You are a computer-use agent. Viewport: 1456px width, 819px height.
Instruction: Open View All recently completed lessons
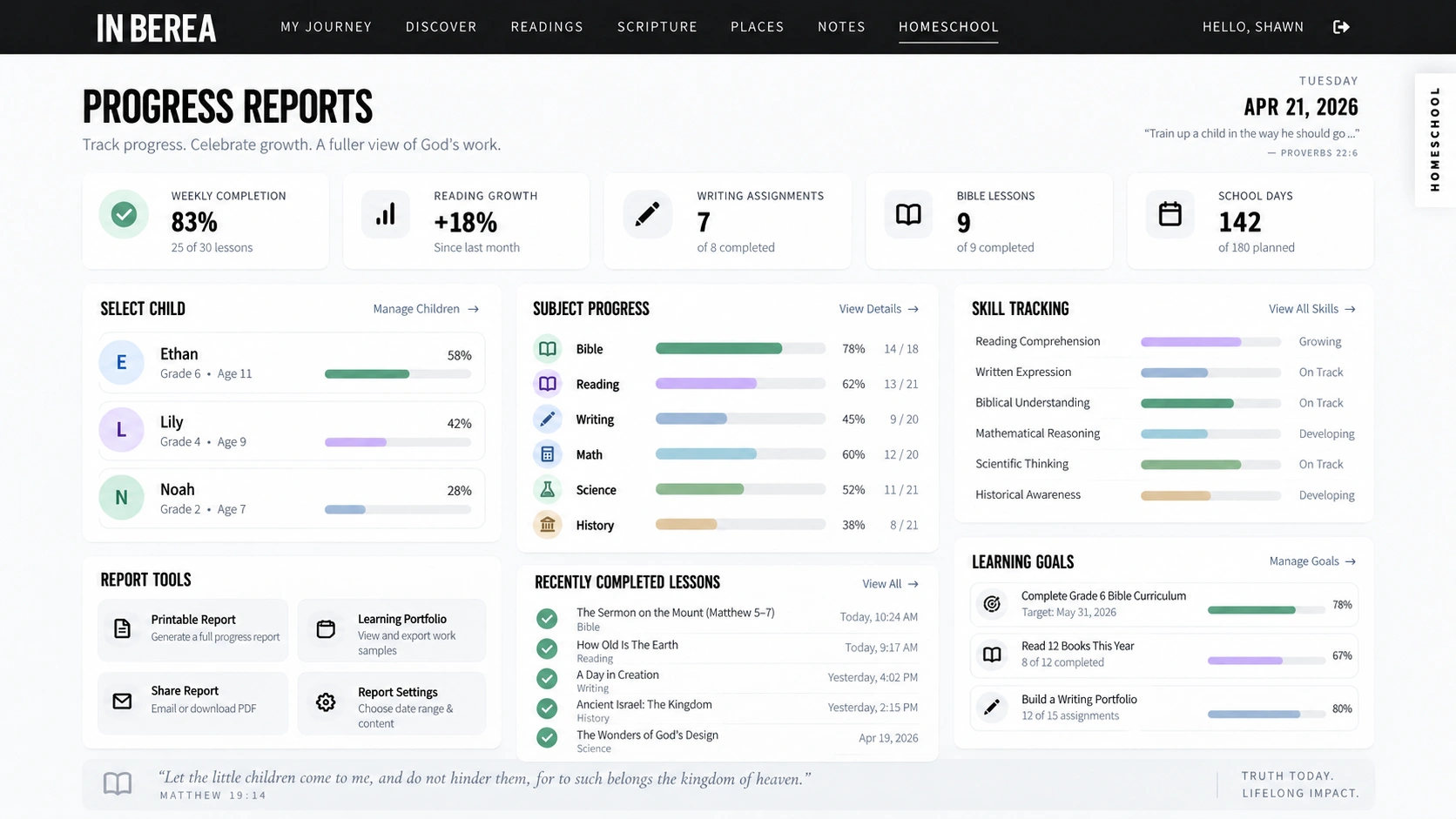pos(890,584)
